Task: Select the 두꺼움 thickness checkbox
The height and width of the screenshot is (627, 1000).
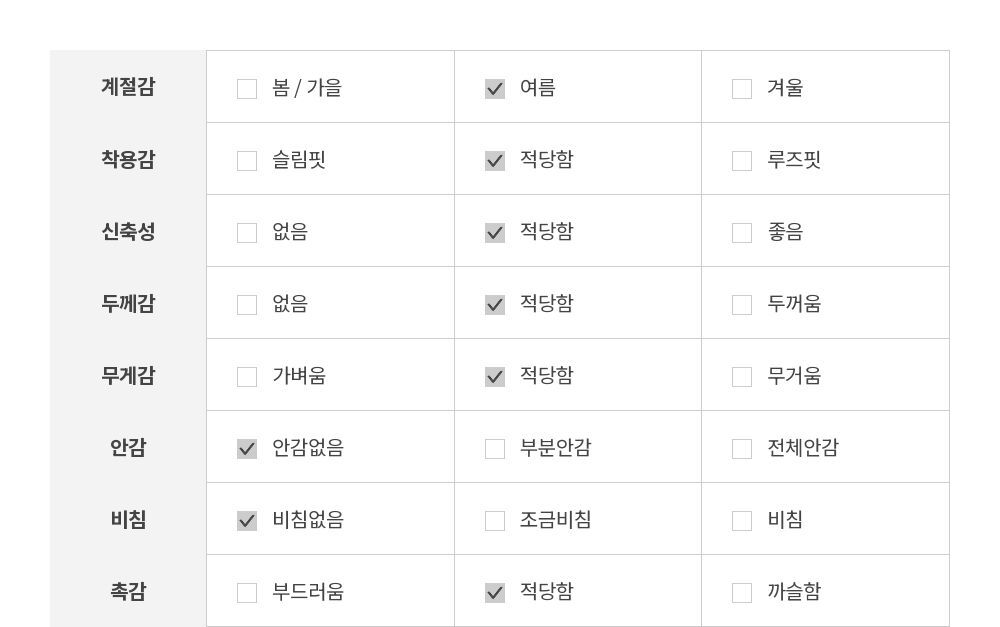Action: [x=742, y=305]
